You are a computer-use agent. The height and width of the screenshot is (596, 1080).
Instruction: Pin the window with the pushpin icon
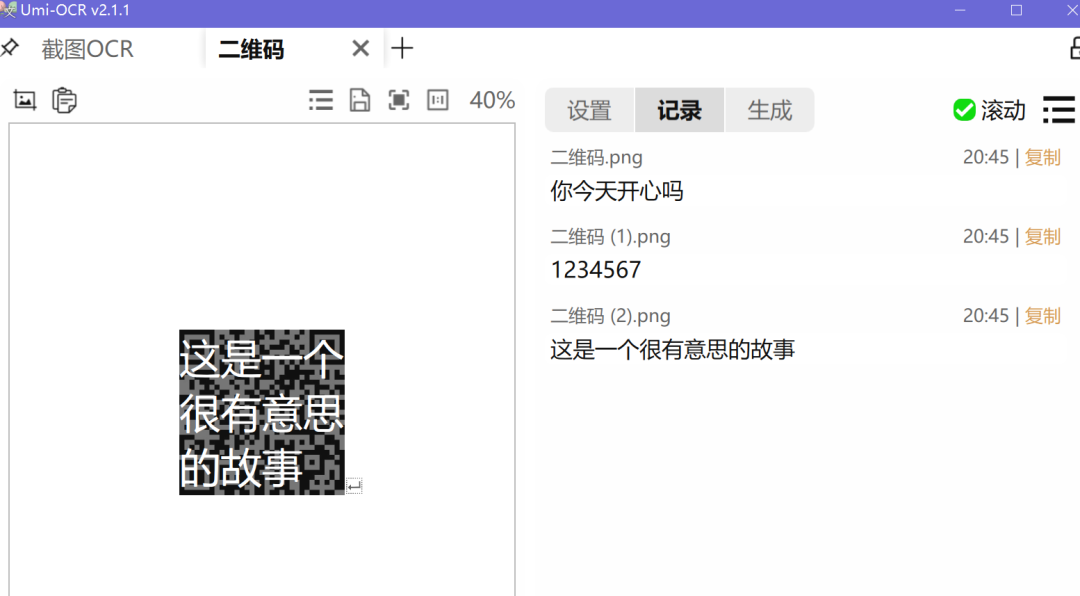coord(10,48)
